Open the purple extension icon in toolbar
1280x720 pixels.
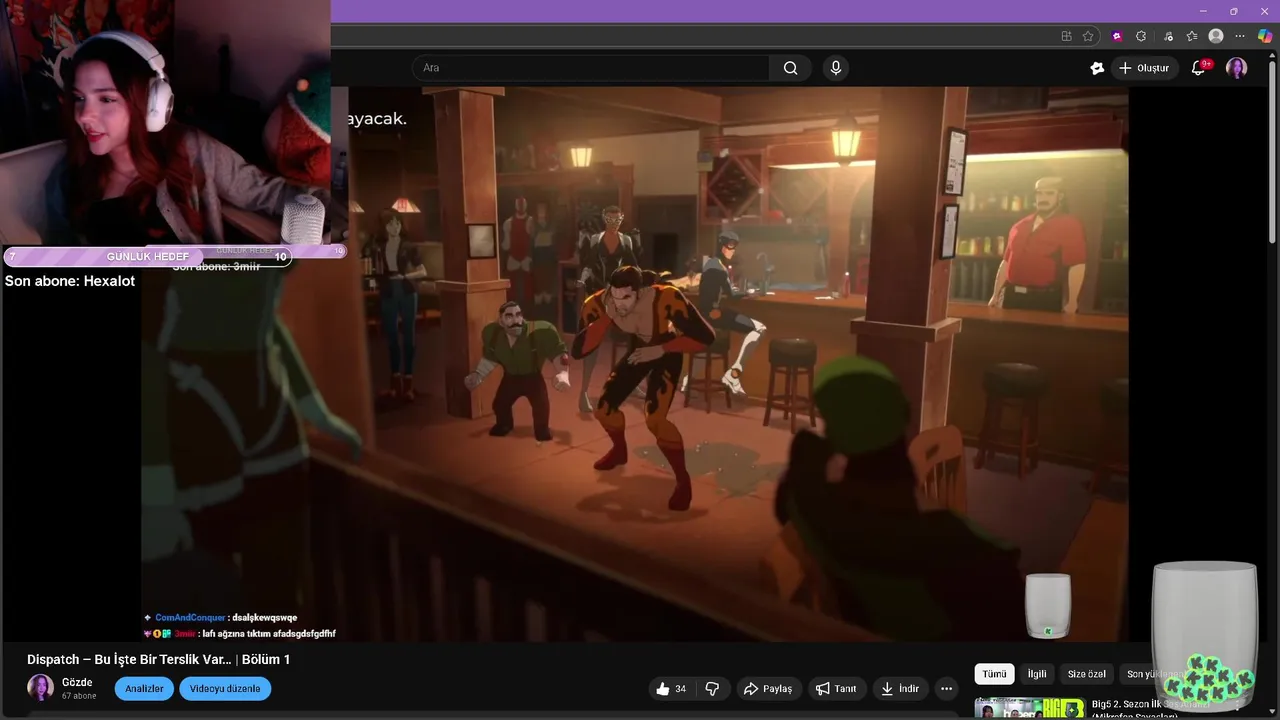pos(1117,36)
